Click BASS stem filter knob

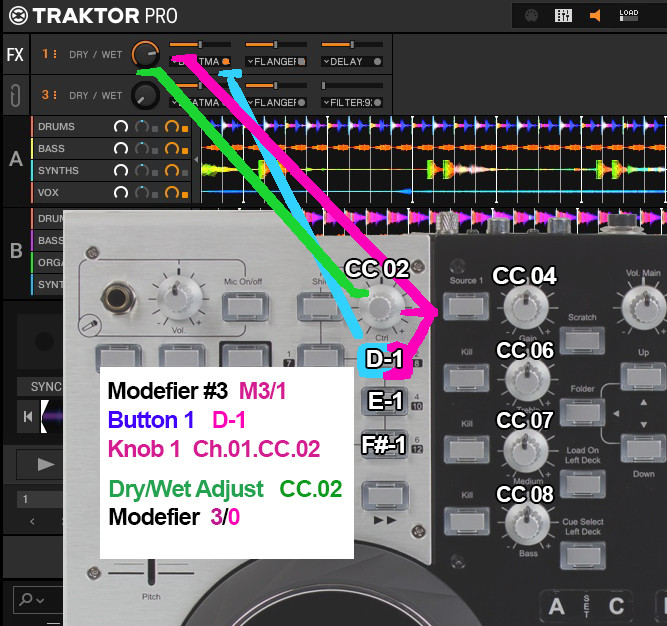pyautogui.click(x=142, y=148)
